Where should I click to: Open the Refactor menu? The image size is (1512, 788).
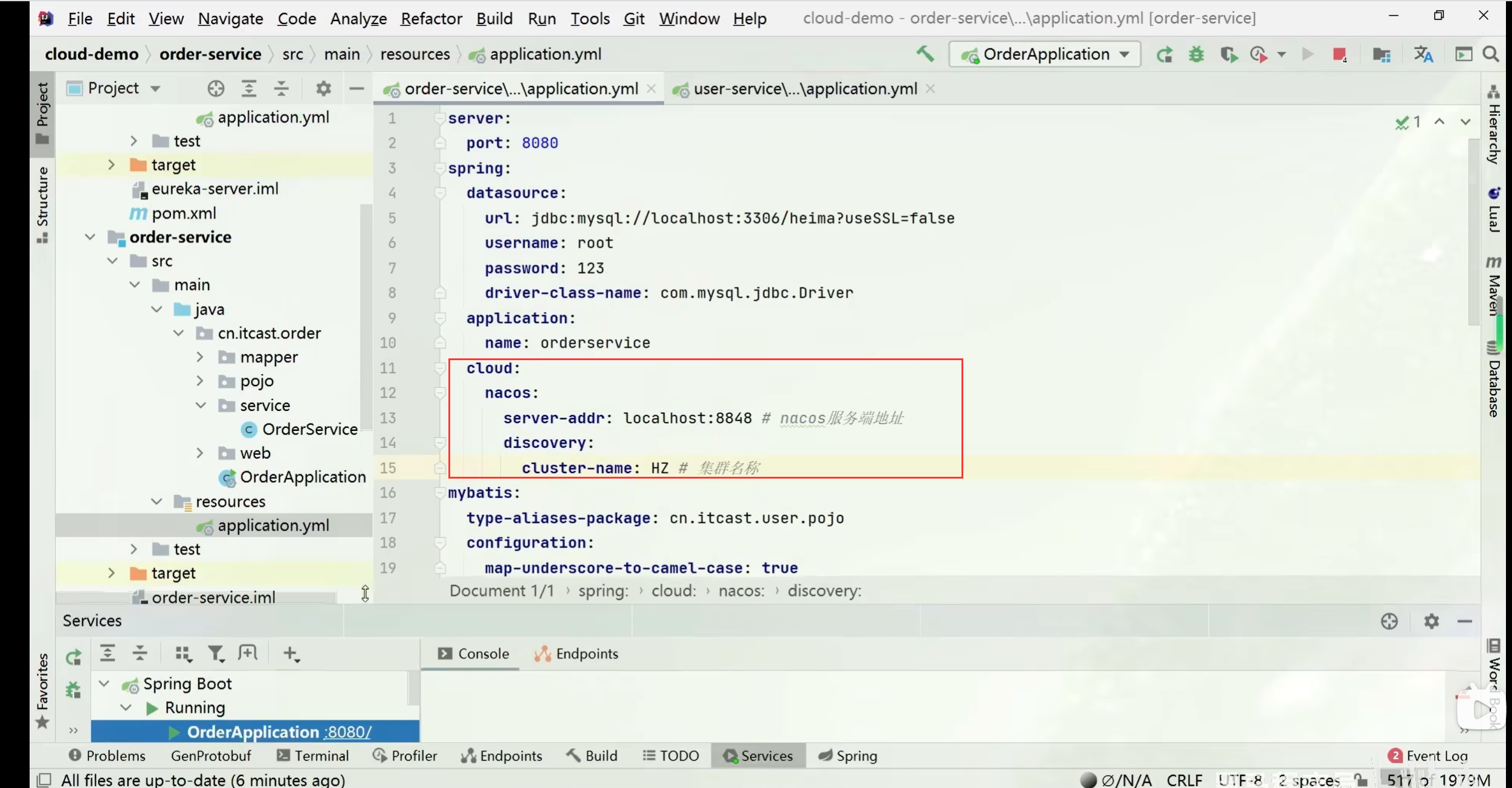(431, 19)
